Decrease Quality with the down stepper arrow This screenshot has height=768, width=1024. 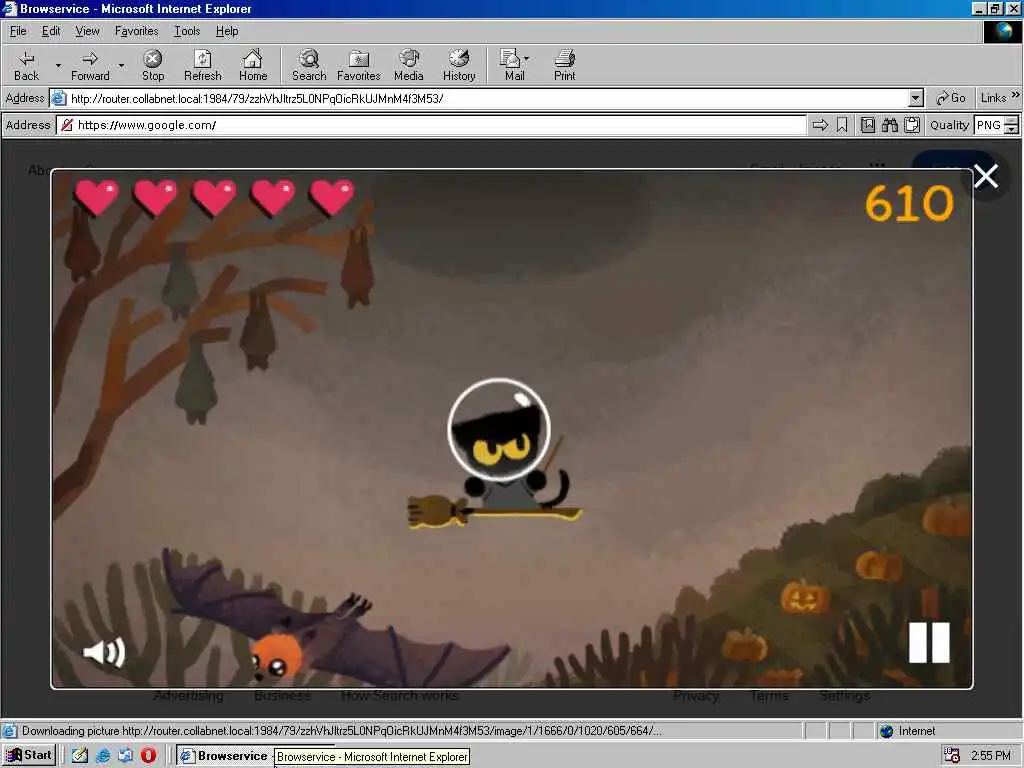pyautogui.click(x=1012, y=129)
